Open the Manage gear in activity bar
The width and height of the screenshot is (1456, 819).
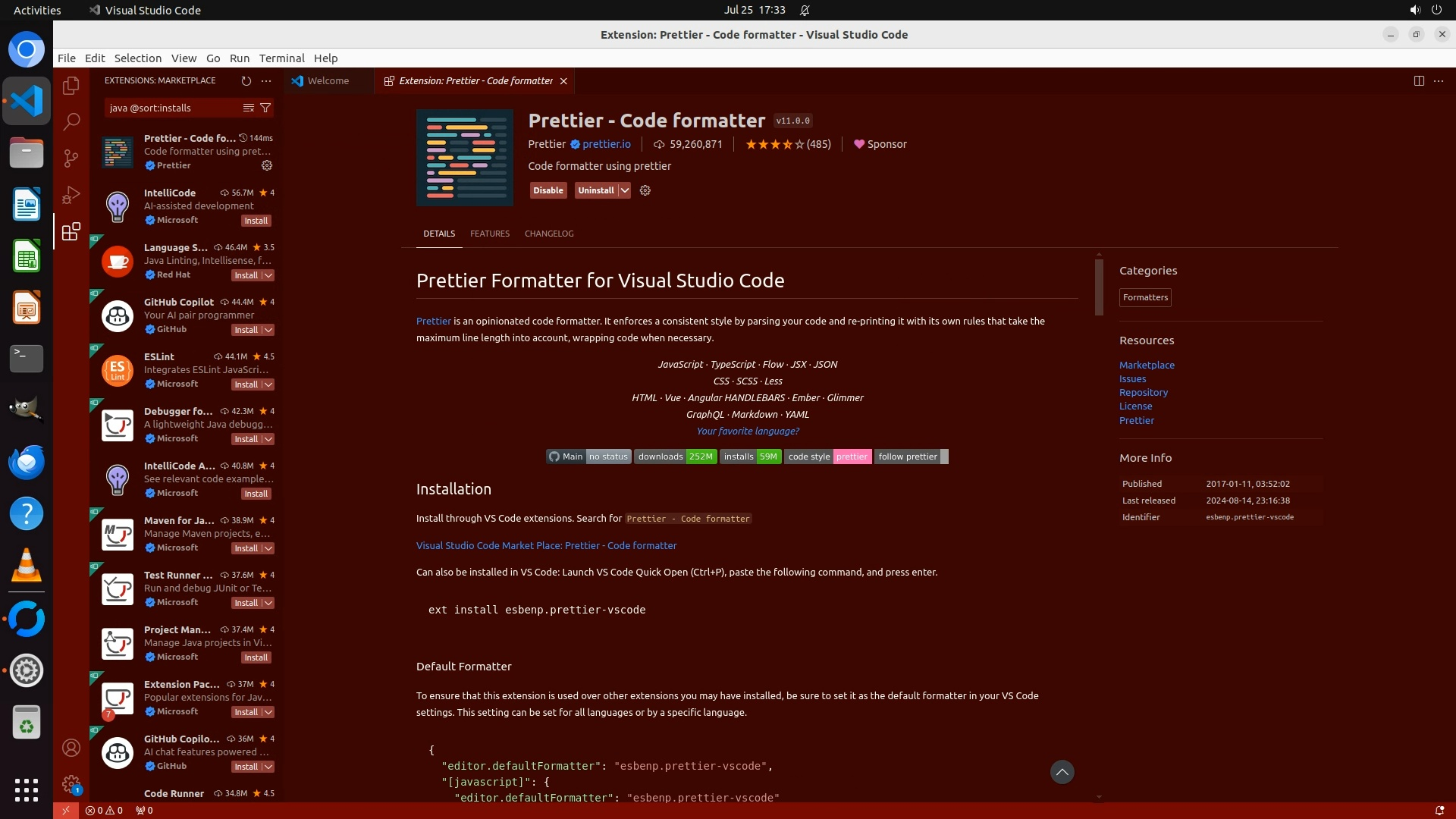[71, 784]
